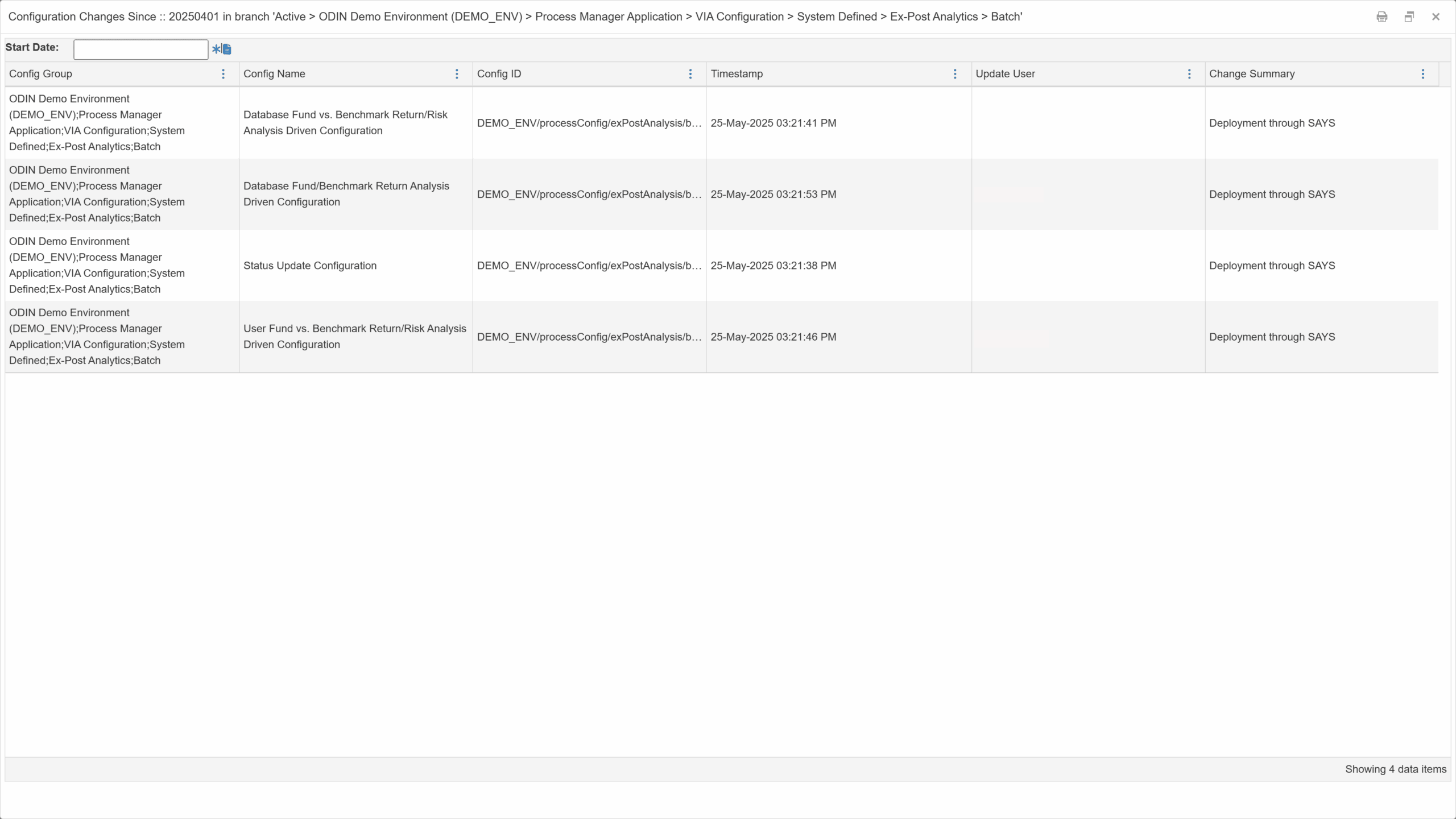Open Update User column options menu
1456x819 pixels.
coord(1189,74)
